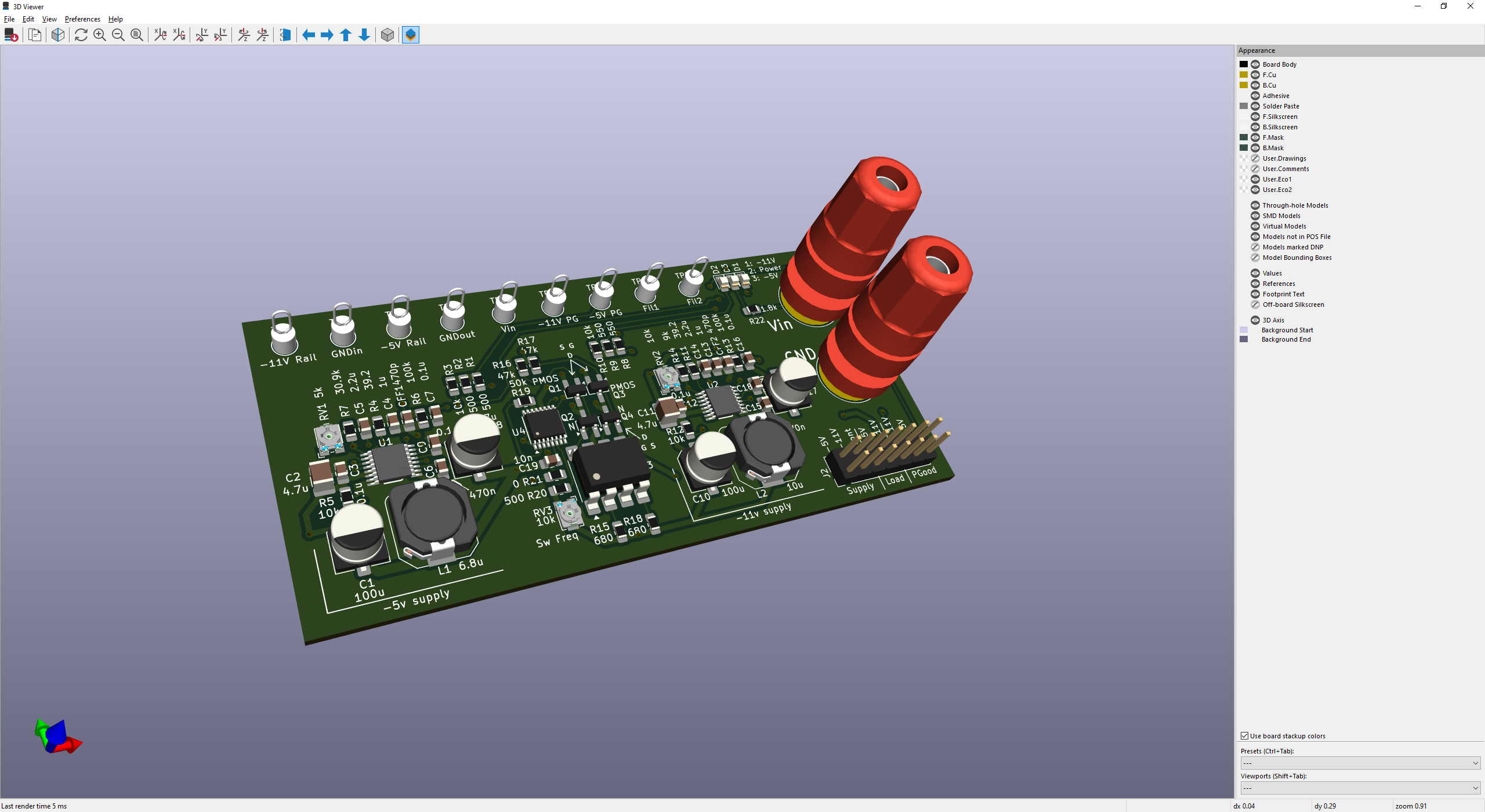Open the View menu

49,19
